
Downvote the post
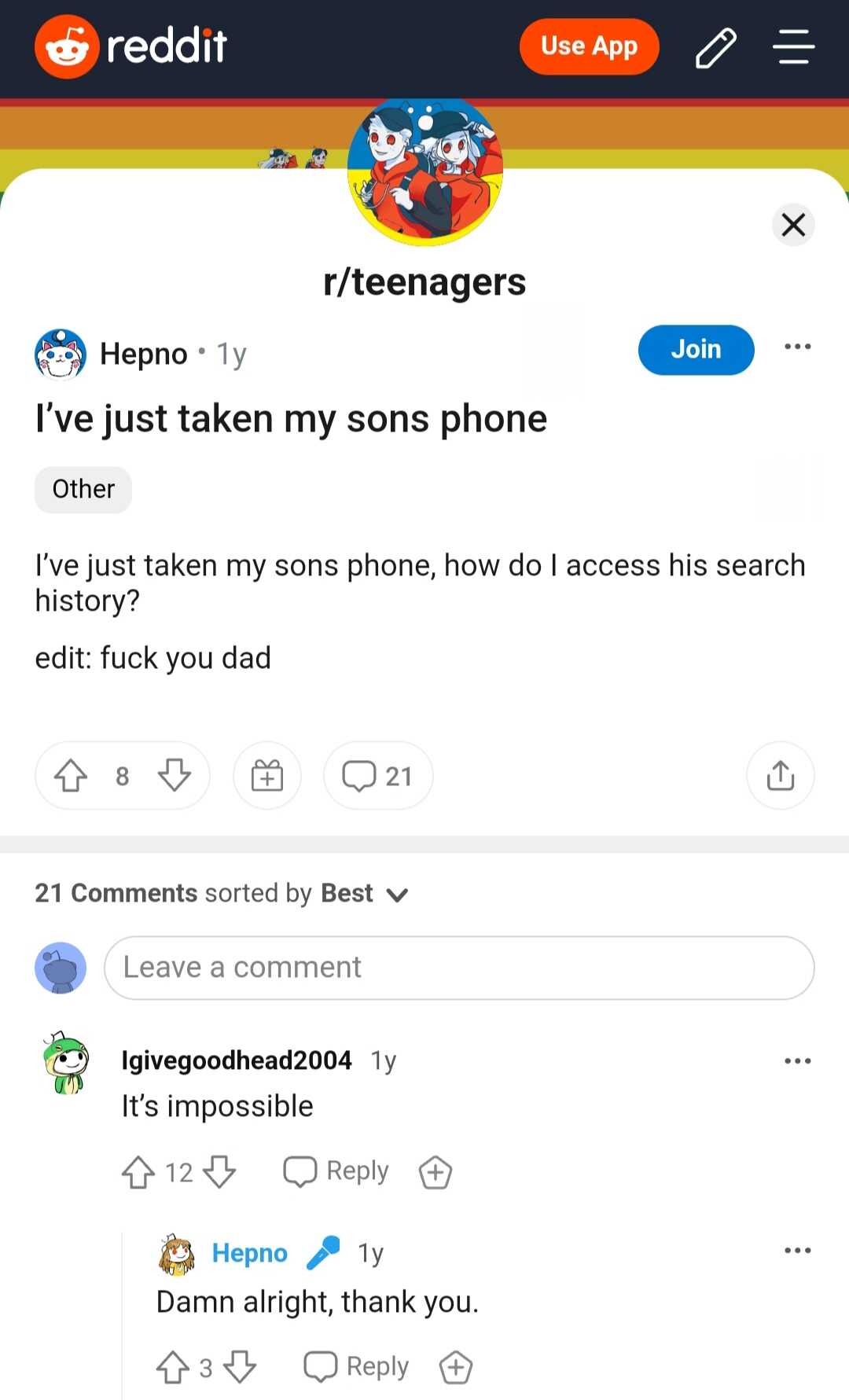click(175, 776)
